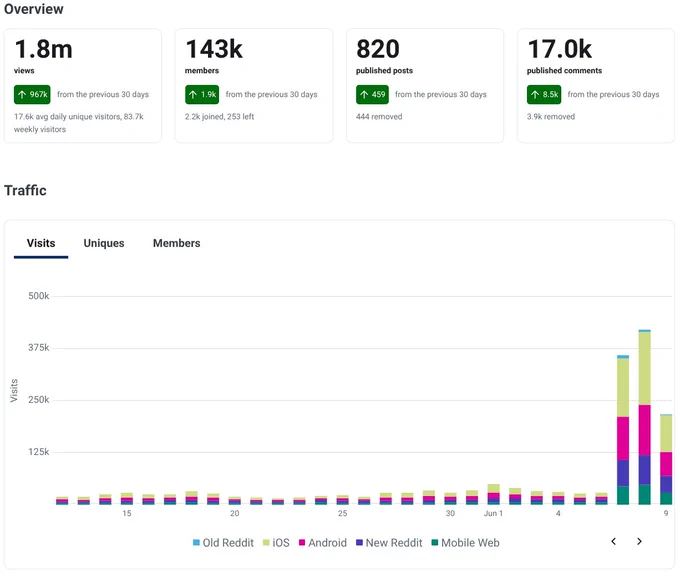Click the Android pink swatch
680x576 pixels.
tap(302, 542)
